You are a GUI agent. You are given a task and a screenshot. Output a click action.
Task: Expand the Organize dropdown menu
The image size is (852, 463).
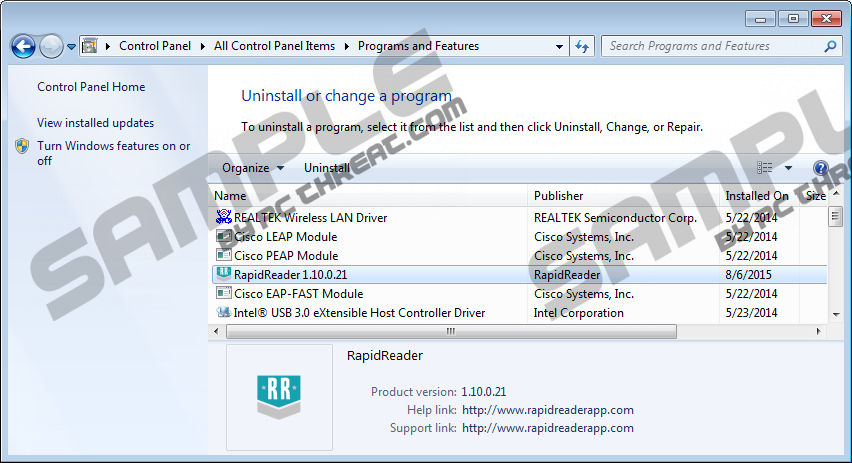(x=252, y=168)
